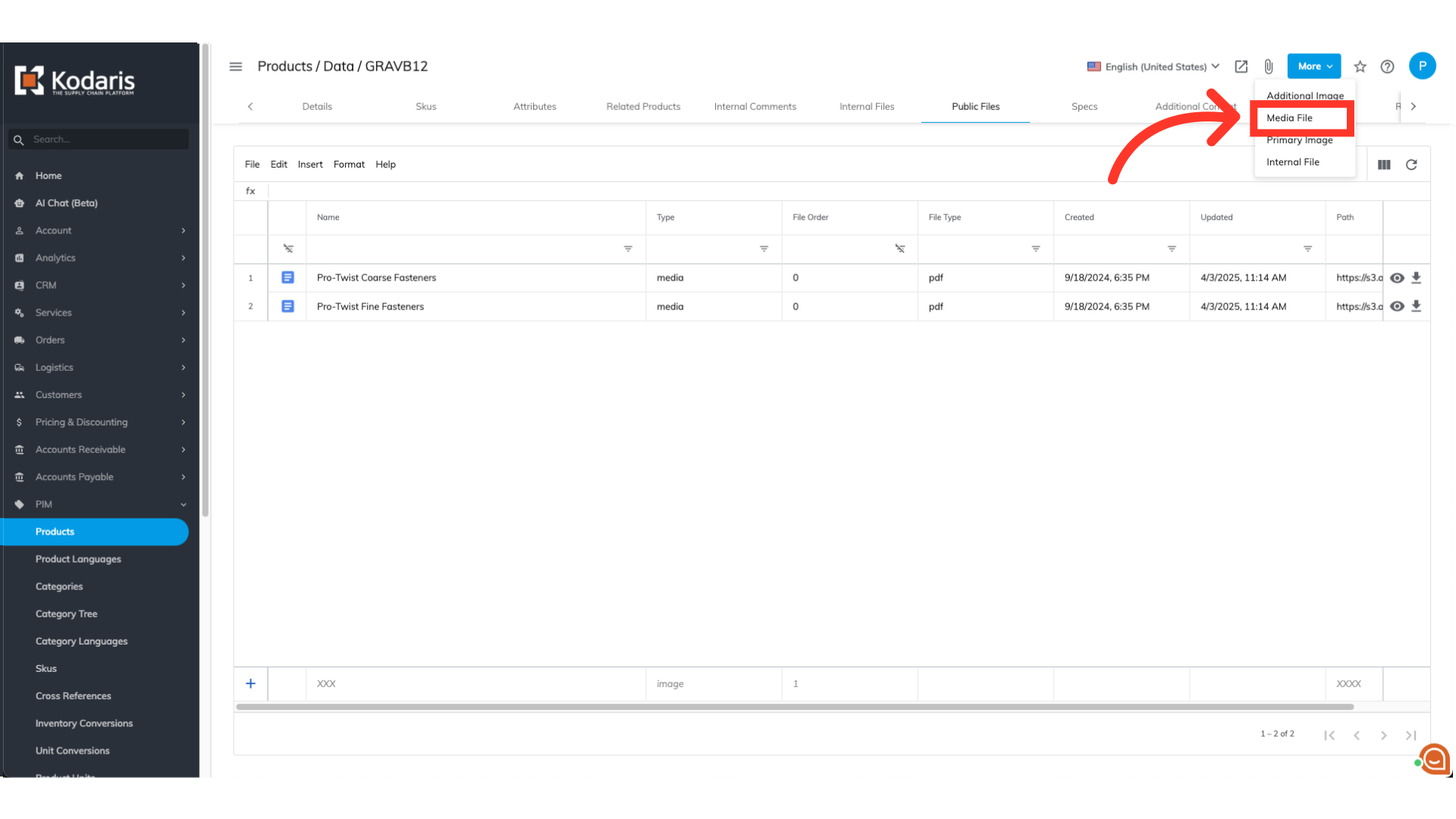Select Media File from the More menu
The width and height of the screenshot is (1456, 819).
1289,118
